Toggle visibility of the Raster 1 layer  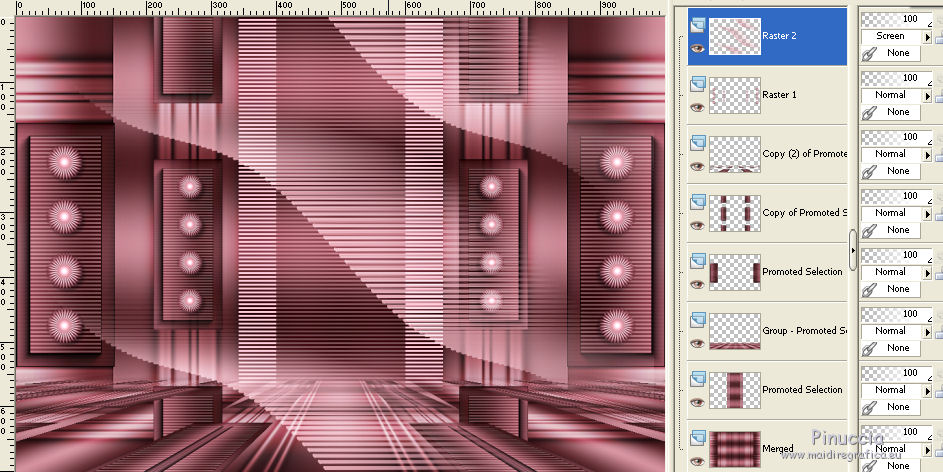click(698, 107)
